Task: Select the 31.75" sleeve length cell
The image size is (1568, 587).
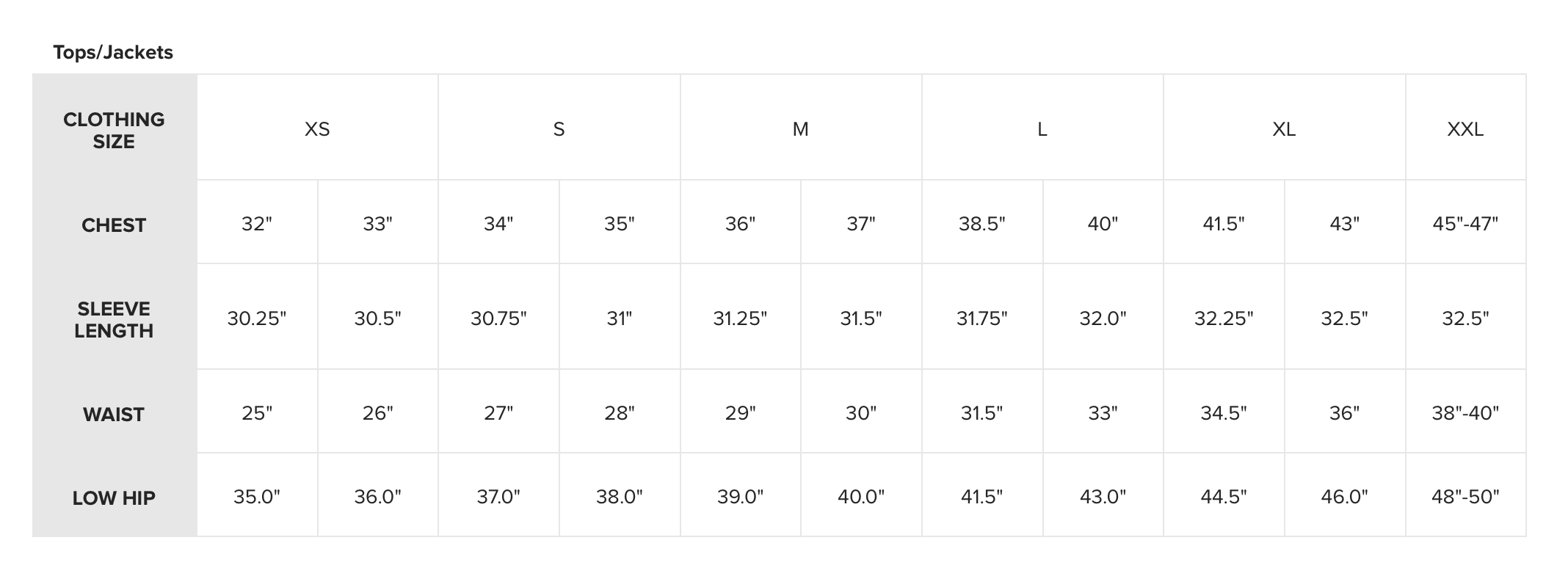Action: point(981,318)
